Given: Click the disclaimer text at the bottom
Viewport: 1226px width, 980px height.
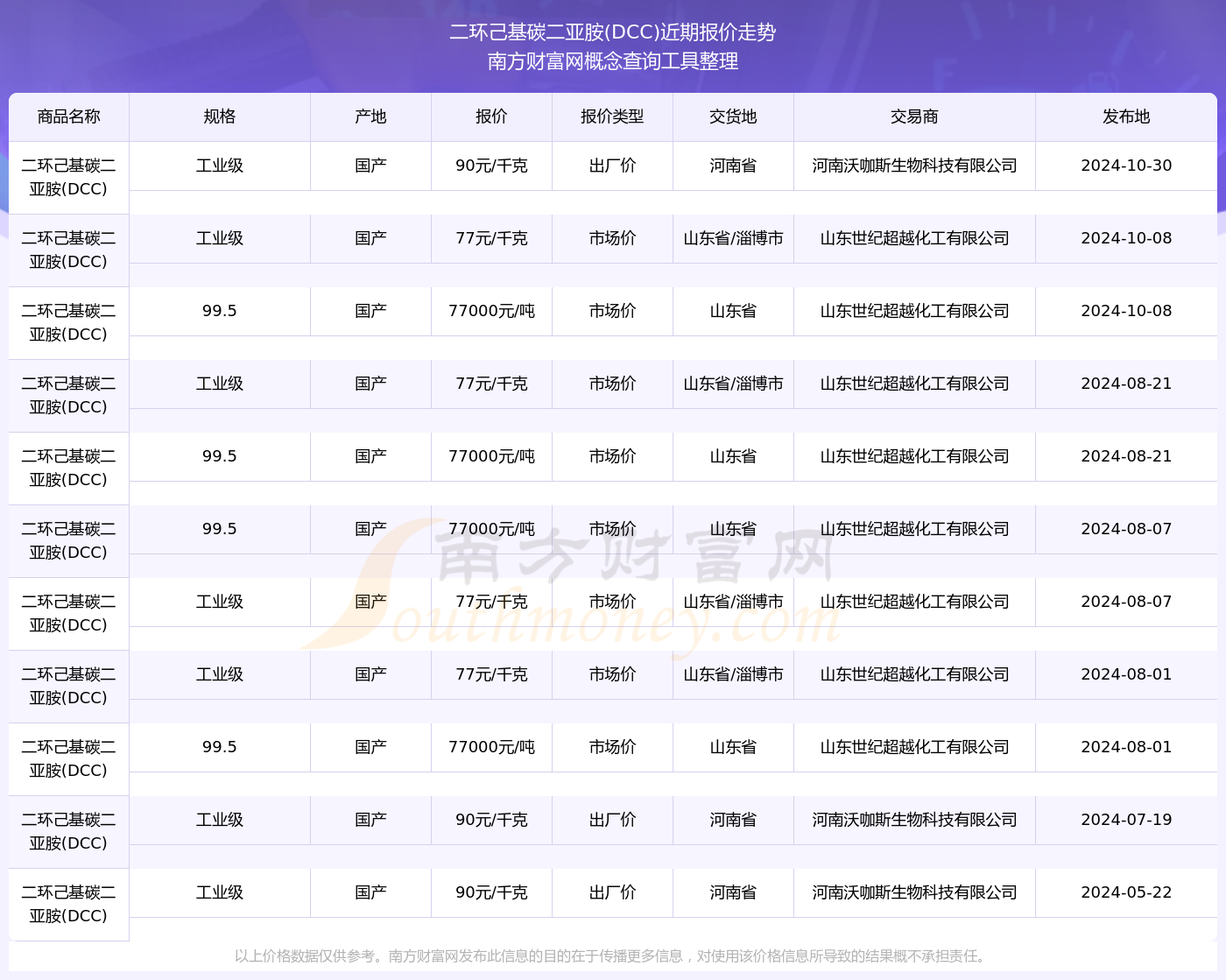Looking at the screenshot, I should point(609,955).
